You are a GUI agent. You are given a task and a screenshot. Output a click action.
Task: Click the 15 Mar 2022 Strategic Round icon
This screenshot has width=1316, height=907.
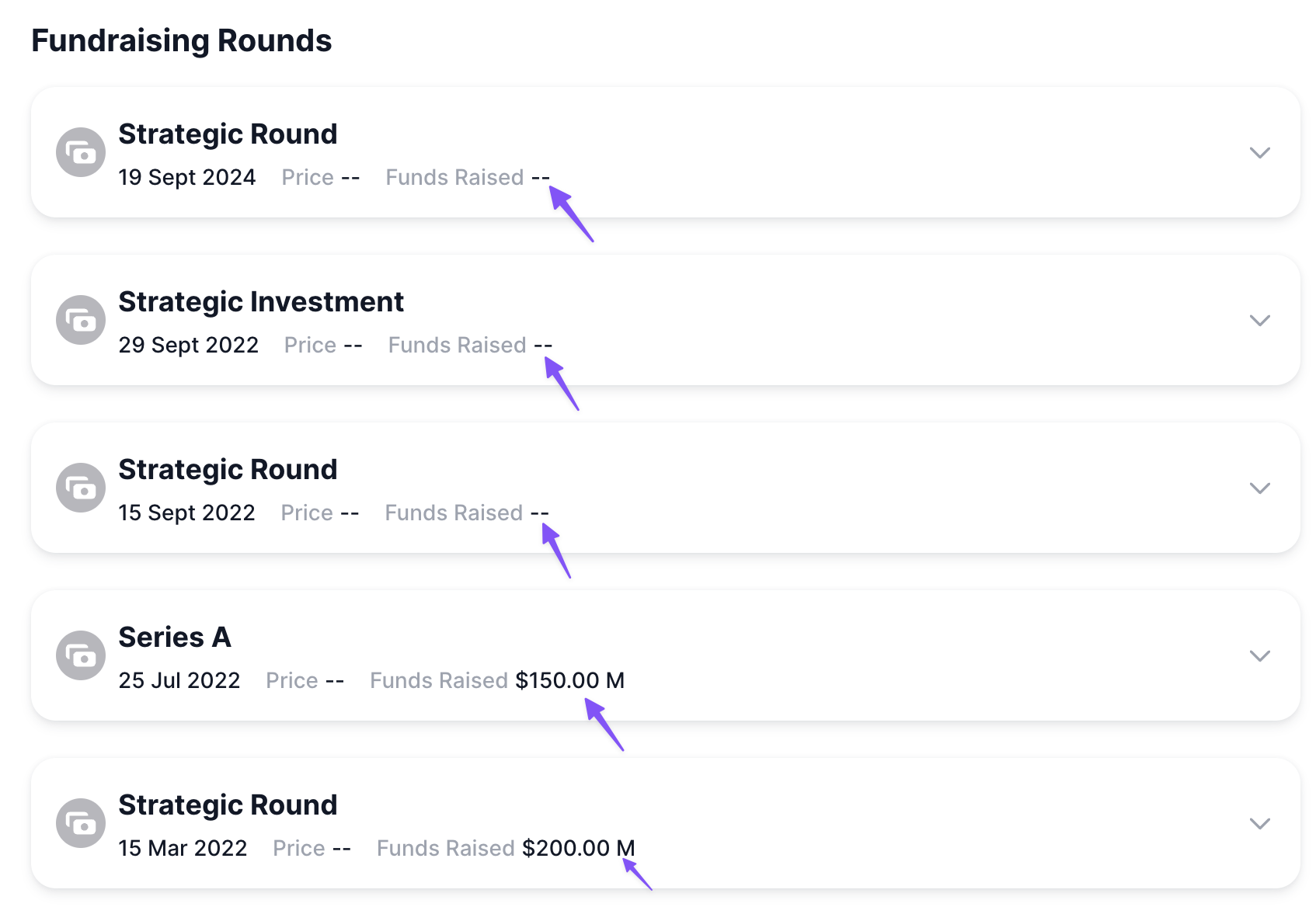coord(81,823)
